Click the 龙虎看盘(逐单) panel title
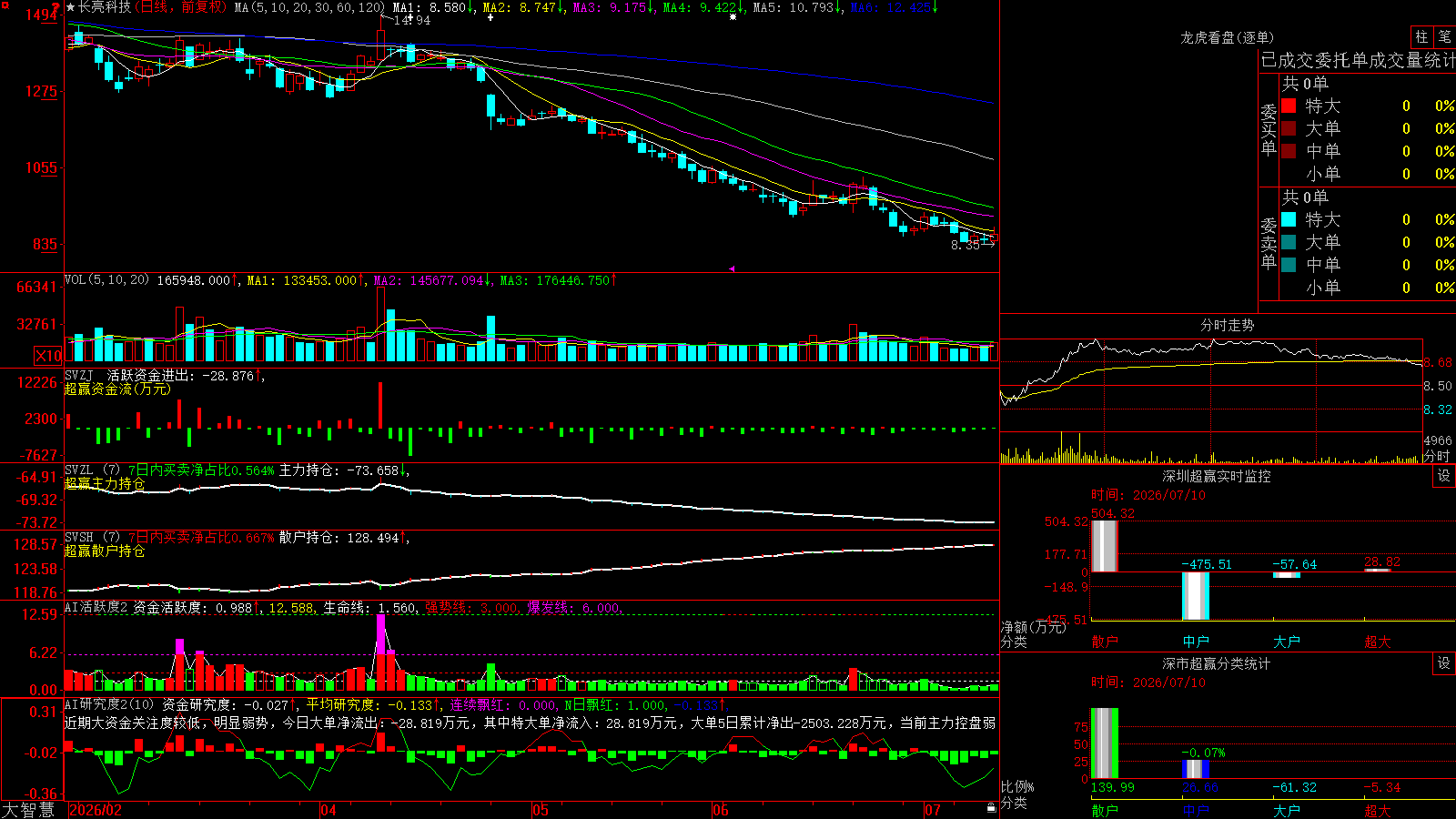The height and width of the screenshot is (819, 1456). (1228, 37)
